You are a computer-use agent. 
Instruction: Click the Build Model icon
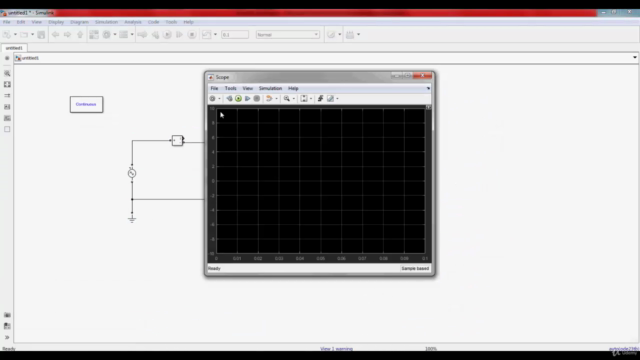[350, 35]
